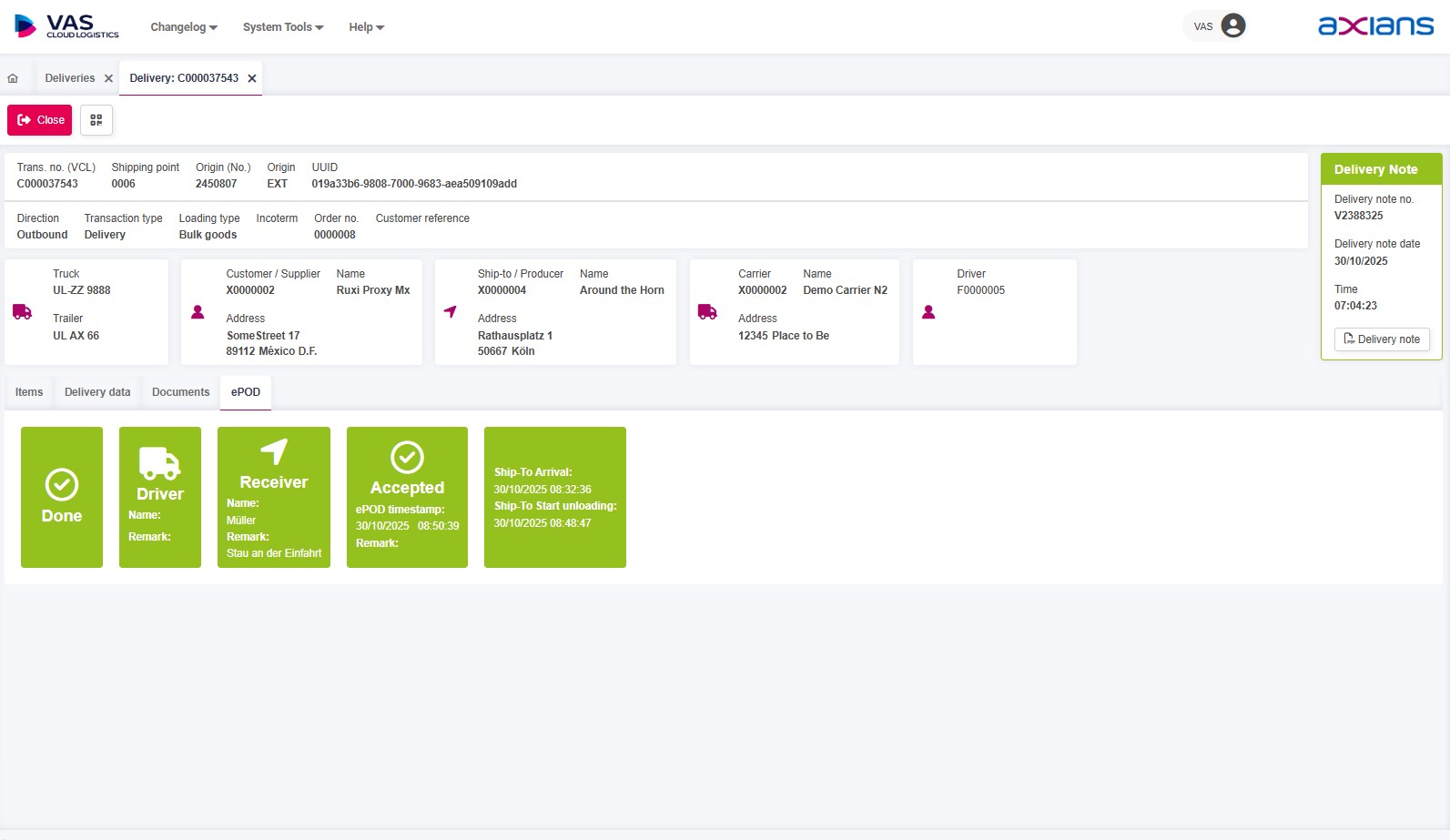The image size is (1450, 840).
Task: Click the person icon in Driver card
Action: pos(928,312)
